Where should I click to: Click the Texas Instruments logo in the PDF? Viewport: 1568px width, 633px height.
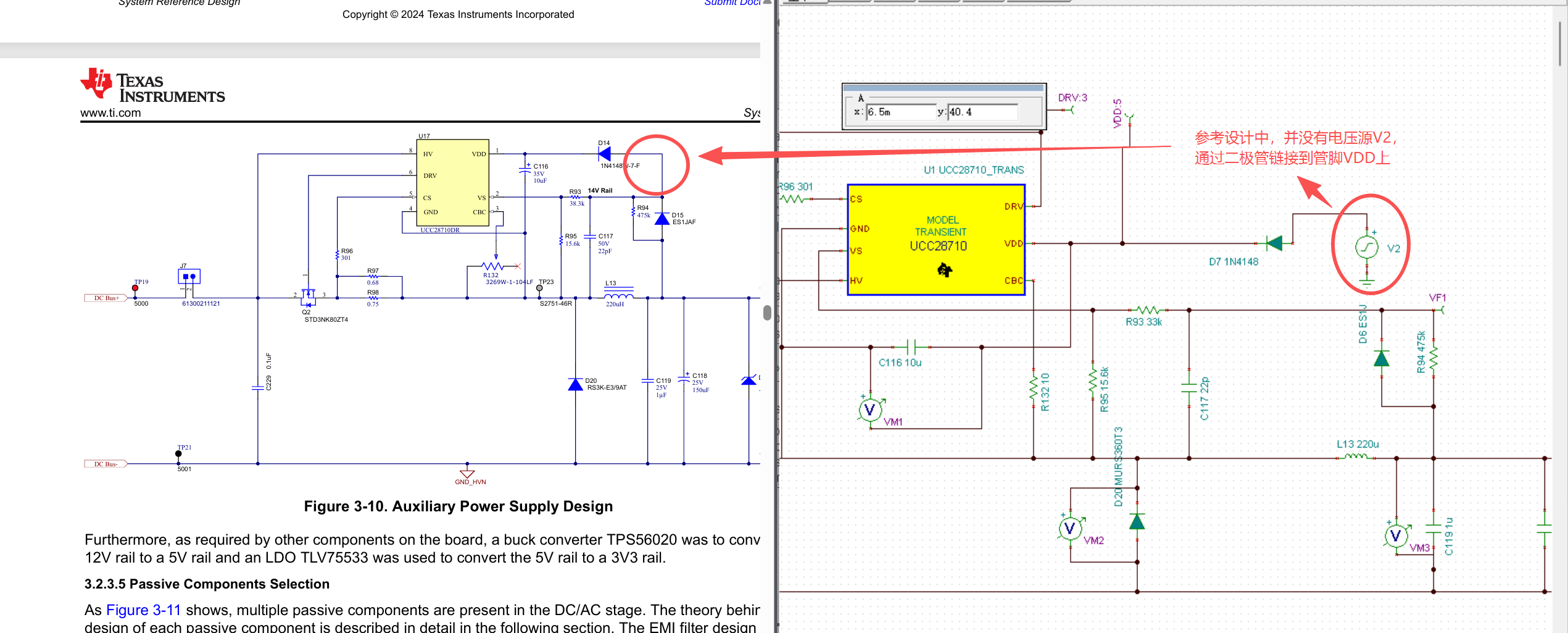tap(152, 84)
